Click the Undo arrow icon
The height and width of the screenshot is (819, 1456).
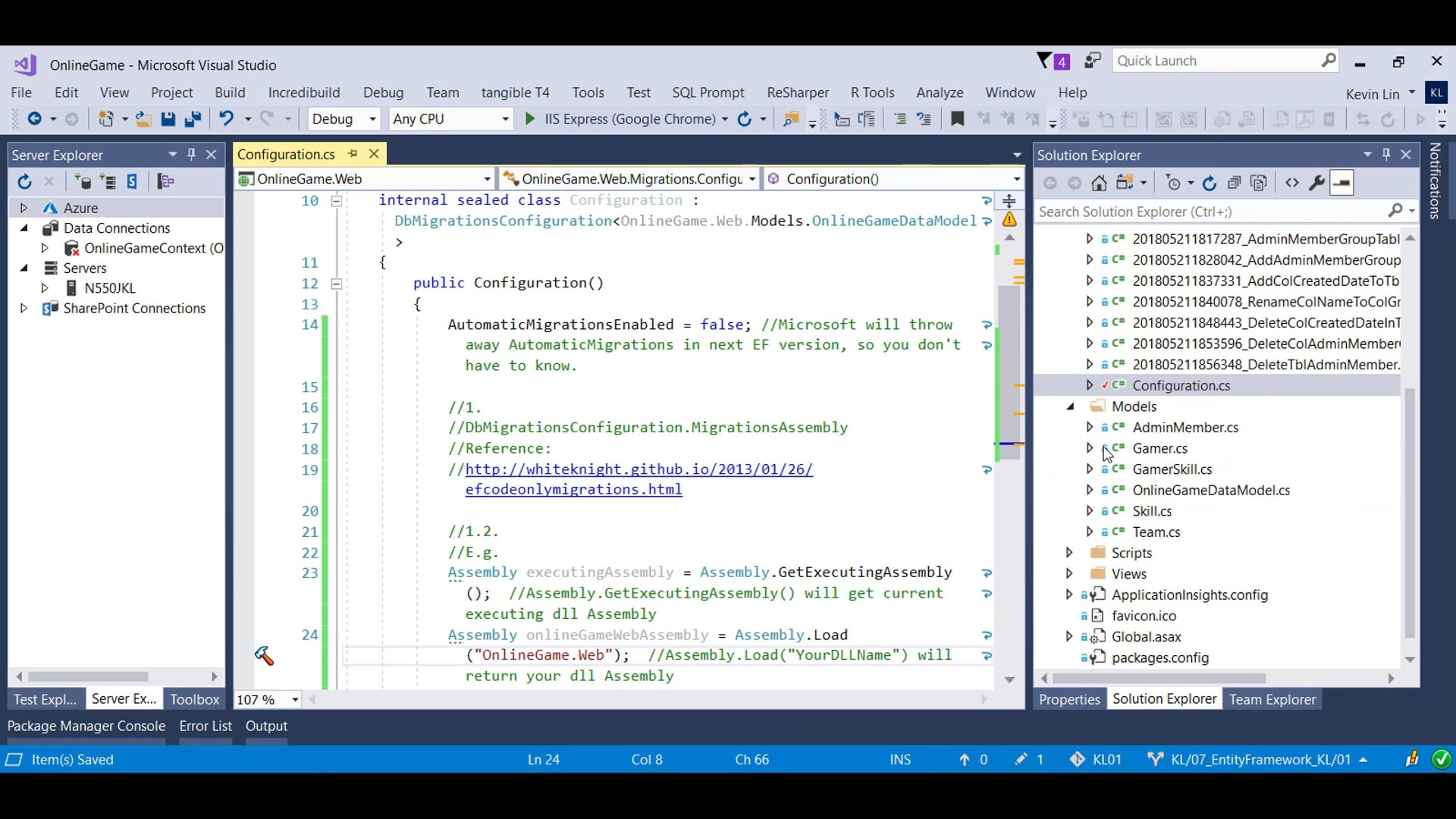tap(226, 118)
